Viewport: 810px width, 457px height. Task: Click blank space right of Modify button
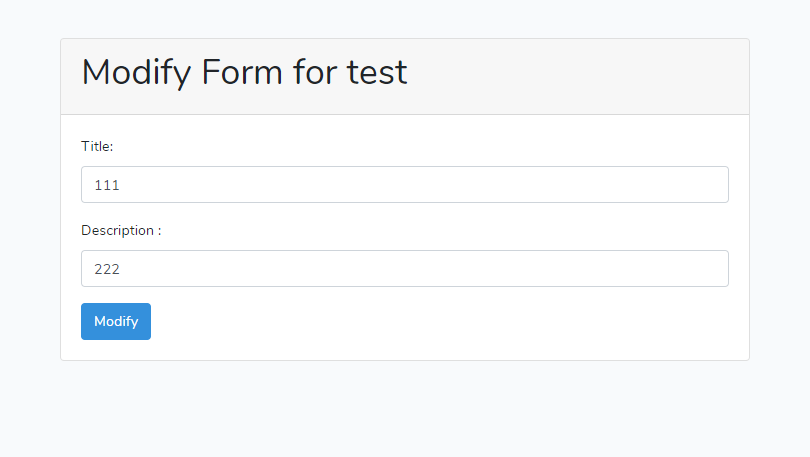450,321
